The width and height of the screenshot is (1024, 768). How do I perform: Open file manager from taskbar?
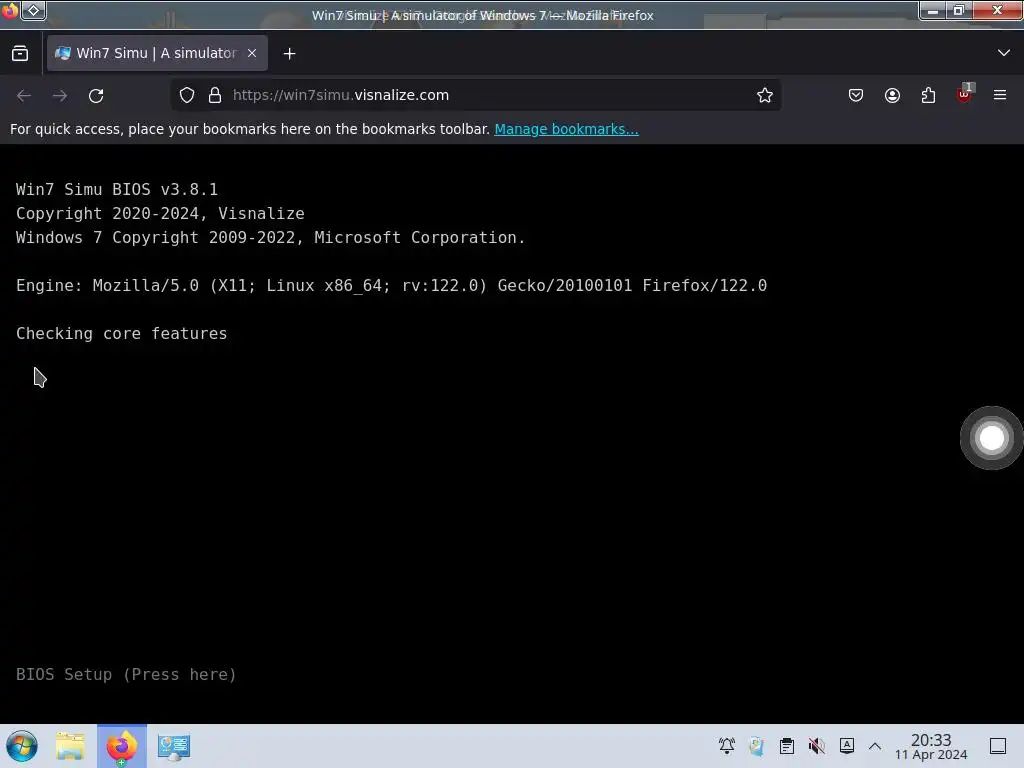[71, 746]
